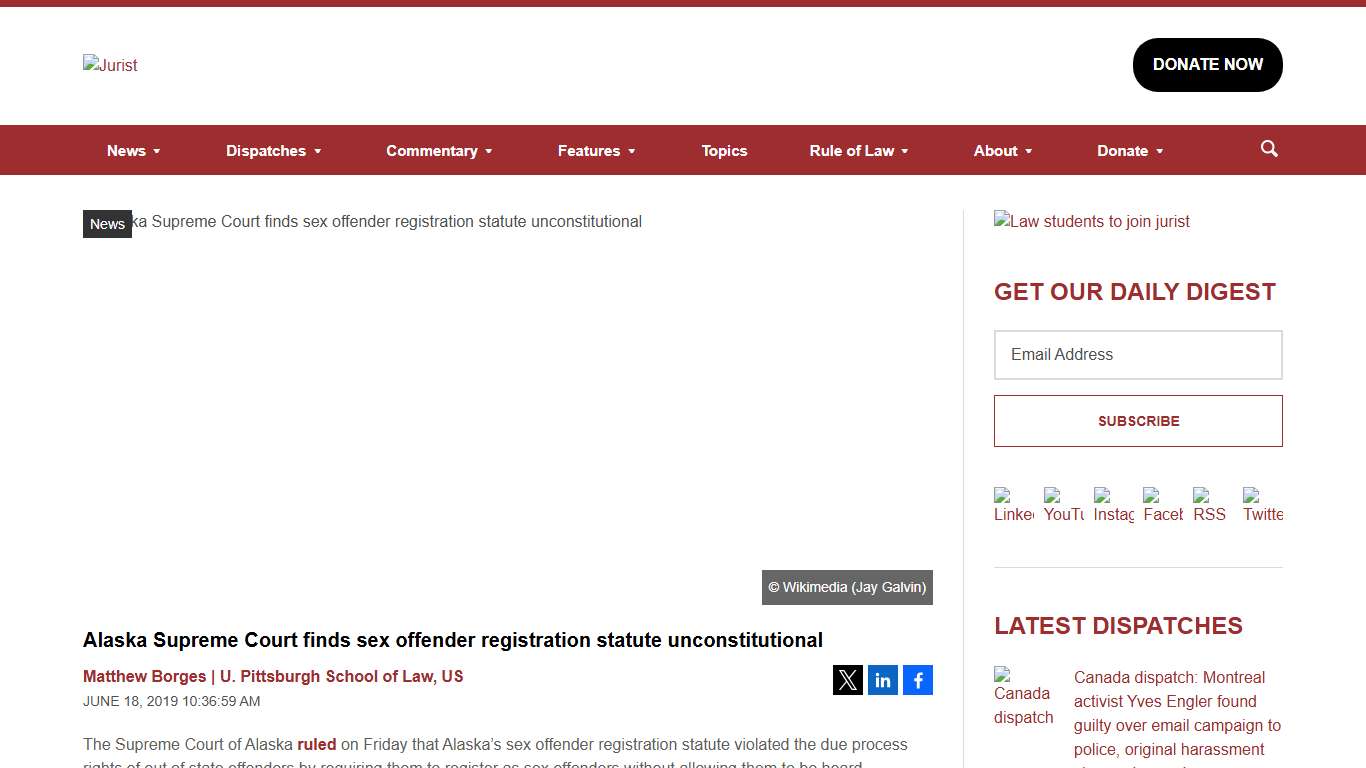1366x768 pixels.
Task: Expand the Dispatches dropdown menu
Action: tap(273, 151)
